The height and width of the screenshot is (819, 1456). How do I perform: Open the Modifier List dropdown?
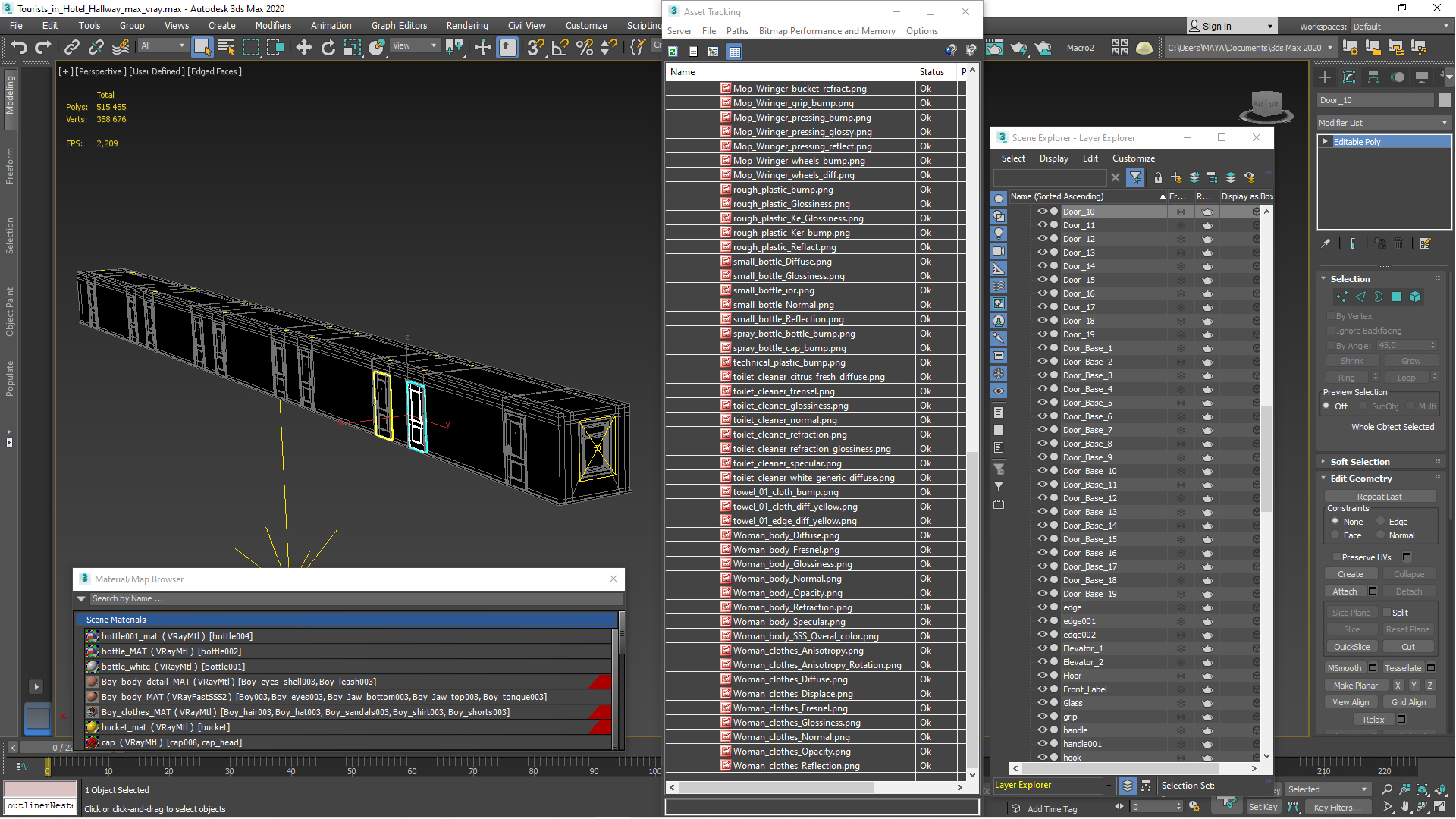[1384, 123]
